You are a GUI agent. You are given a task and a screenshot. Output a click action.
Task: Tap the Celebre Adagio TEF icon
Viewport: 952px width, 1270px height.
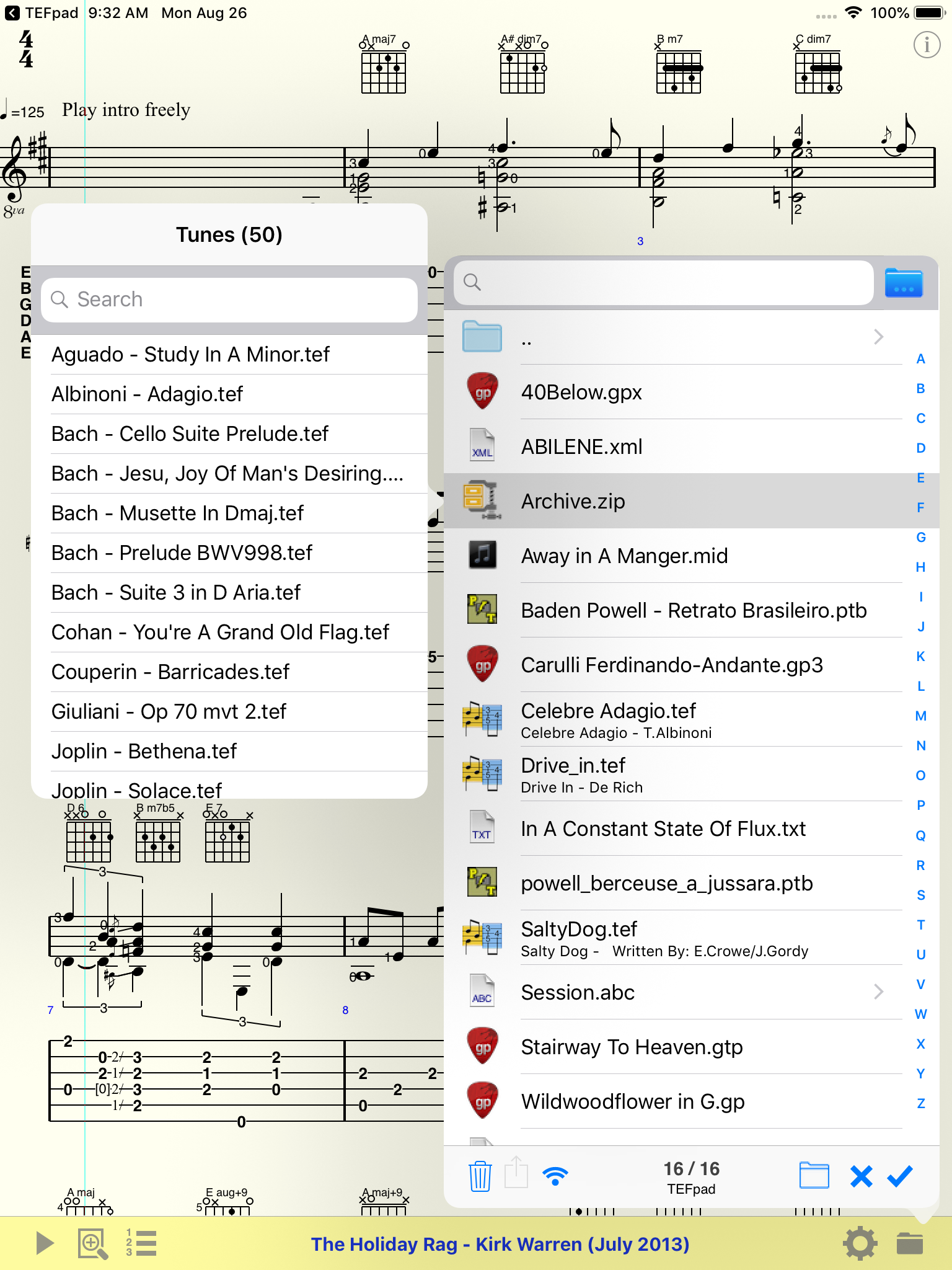click(x=482, y=719)
